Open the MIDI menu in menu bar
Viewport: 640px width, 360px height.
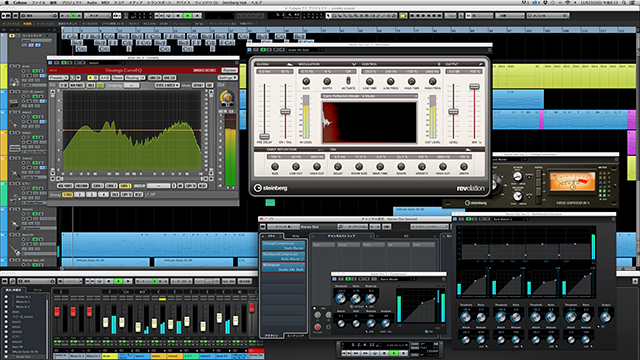104,2
